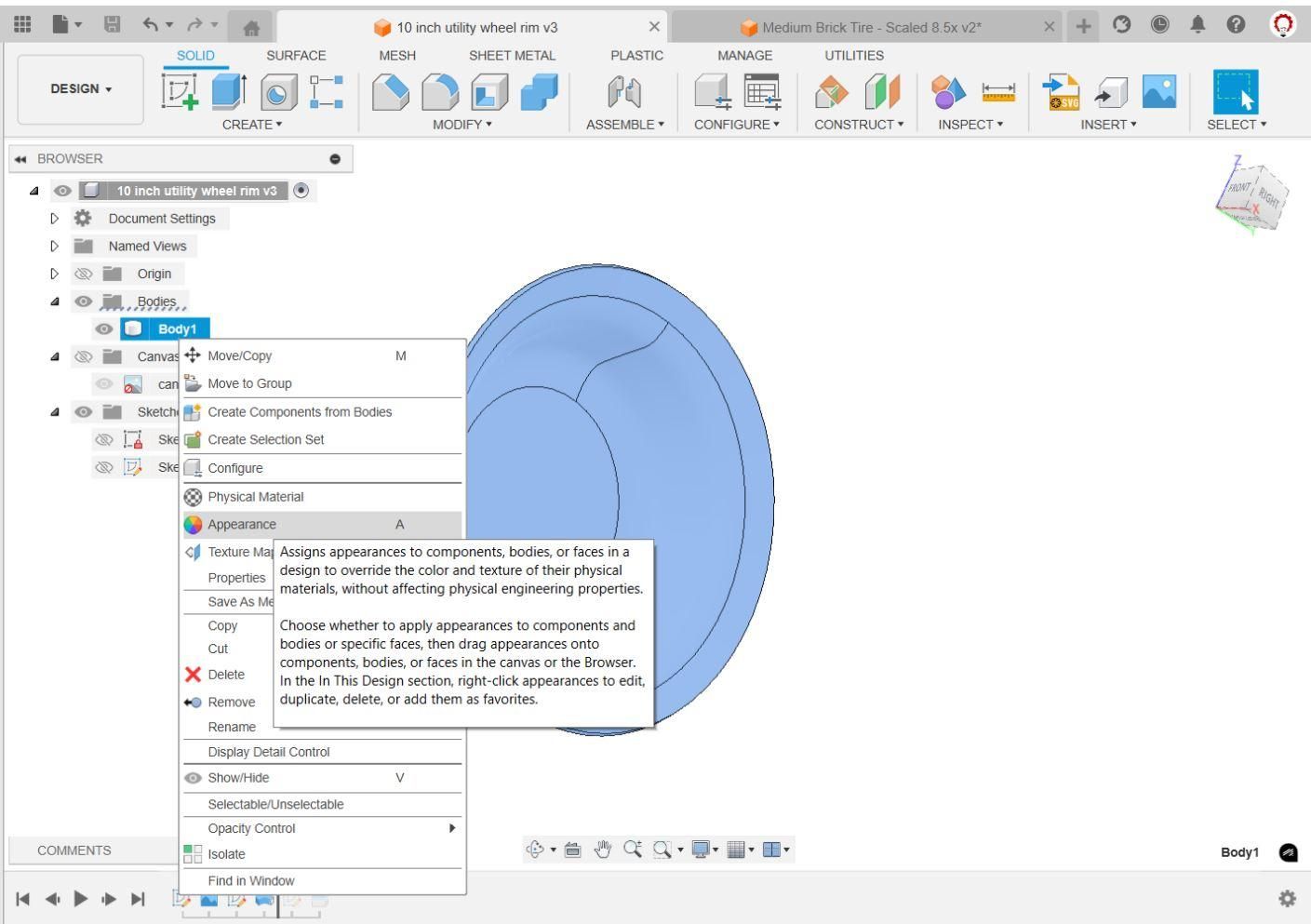Open the MODIFY dropdown menu
The image size is (1311, 924).
tap(462, 124)
